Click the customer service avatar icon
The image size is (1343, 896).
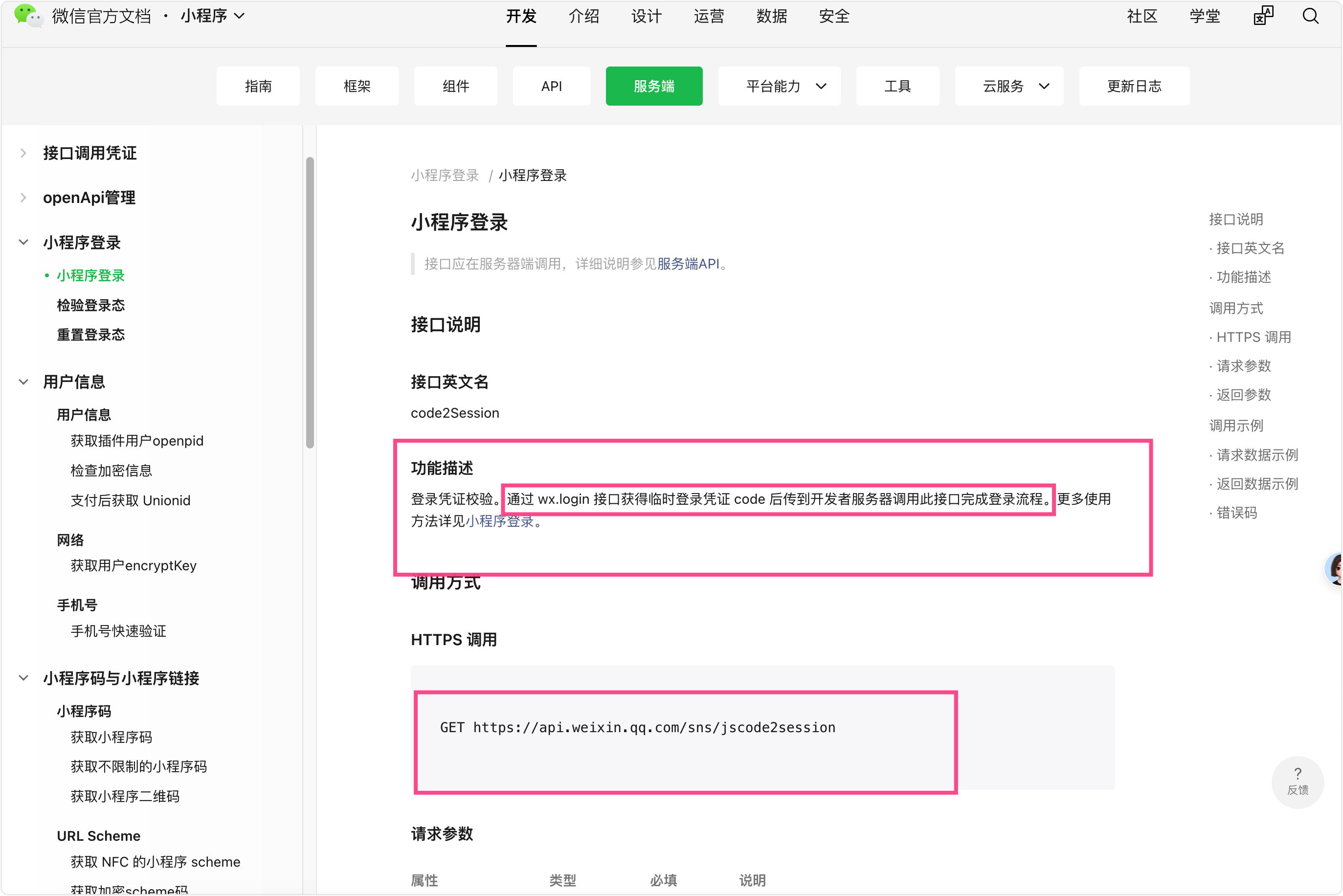[x=1335, y=569]
